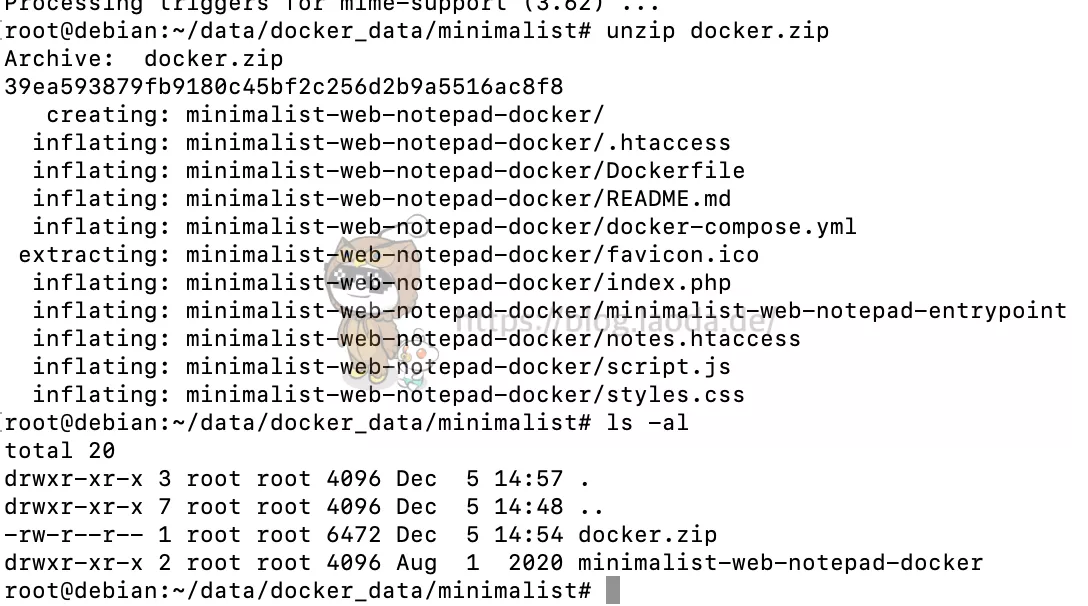
Task: Select the docker-compose.yml file path
Action: [521, 226]
